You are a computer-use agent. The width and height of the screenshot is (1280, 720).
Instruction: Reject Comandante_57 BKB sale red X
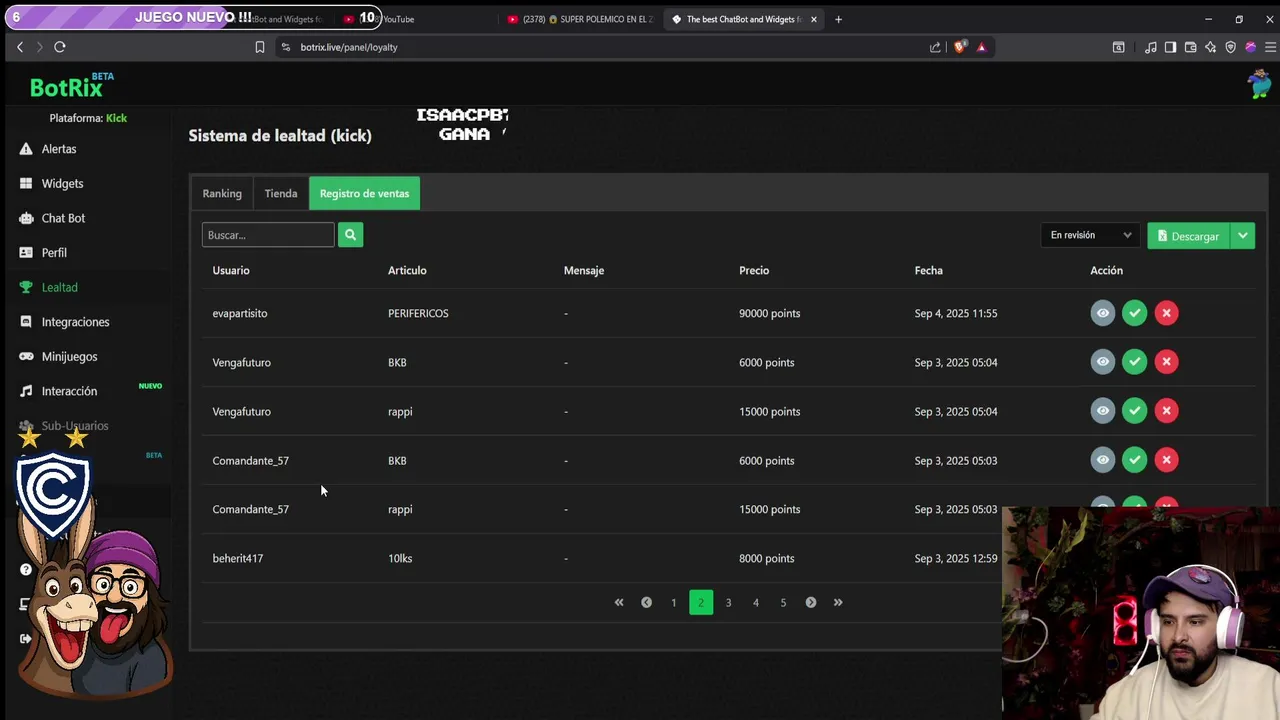pyautogui.click(x=1166, y=460)
